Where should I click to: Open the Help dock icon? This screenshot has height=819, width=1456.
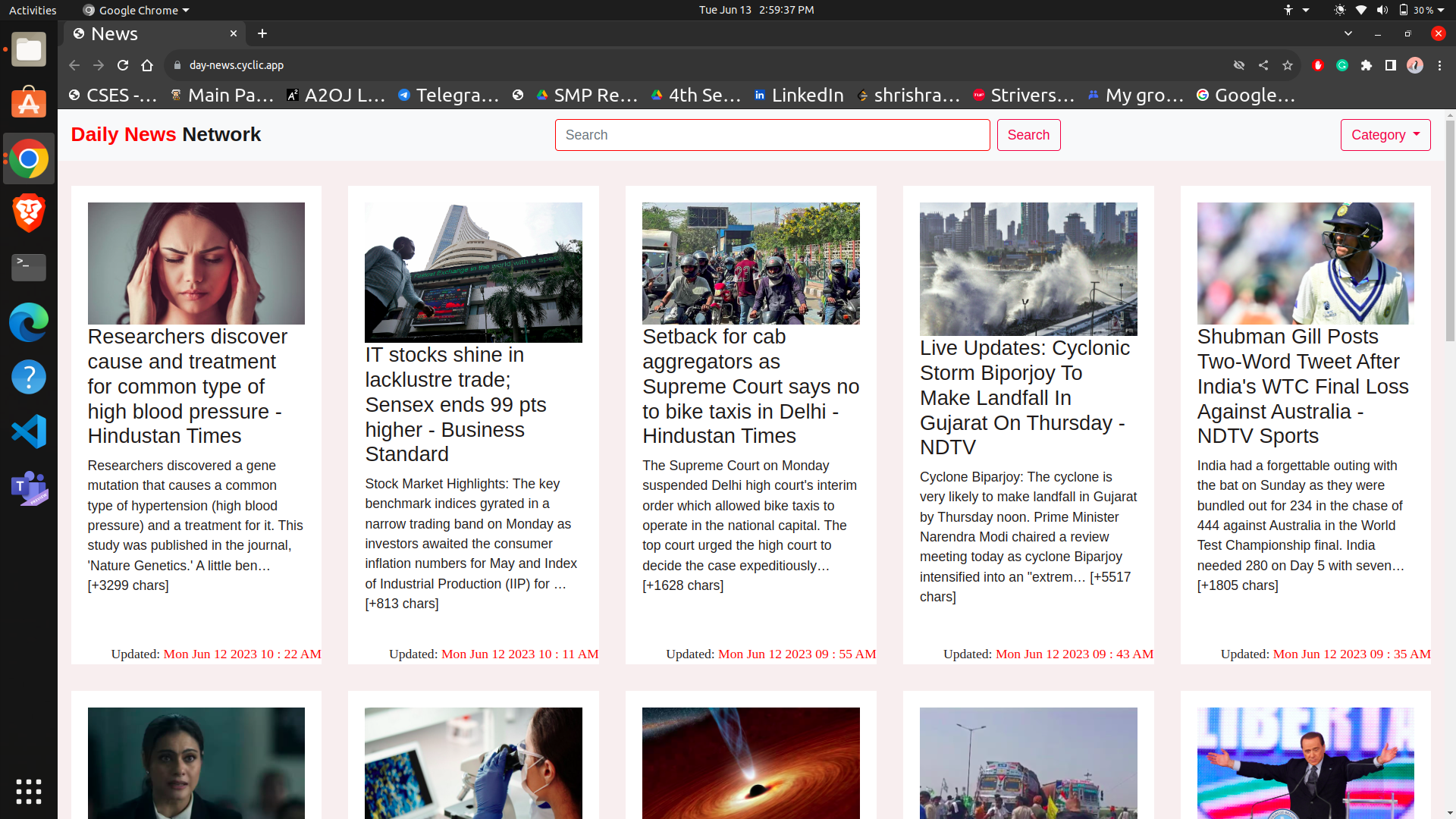[29, 377]
